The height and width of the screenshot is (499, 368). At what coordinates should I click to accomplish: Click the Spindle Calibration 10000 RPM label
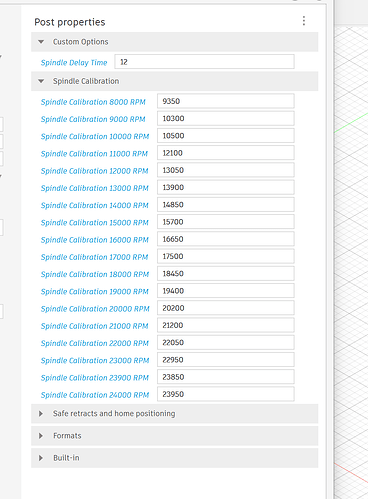(95, 137)
